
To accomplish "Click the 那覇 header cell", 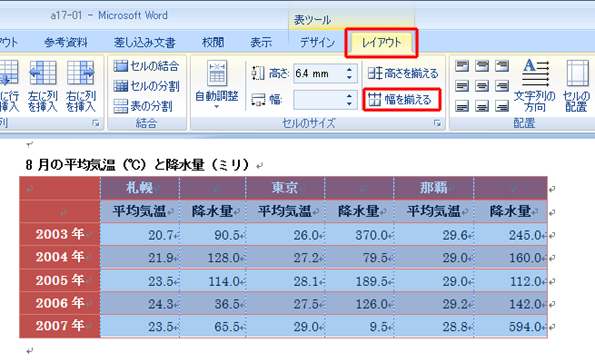I will pos(434,188).
